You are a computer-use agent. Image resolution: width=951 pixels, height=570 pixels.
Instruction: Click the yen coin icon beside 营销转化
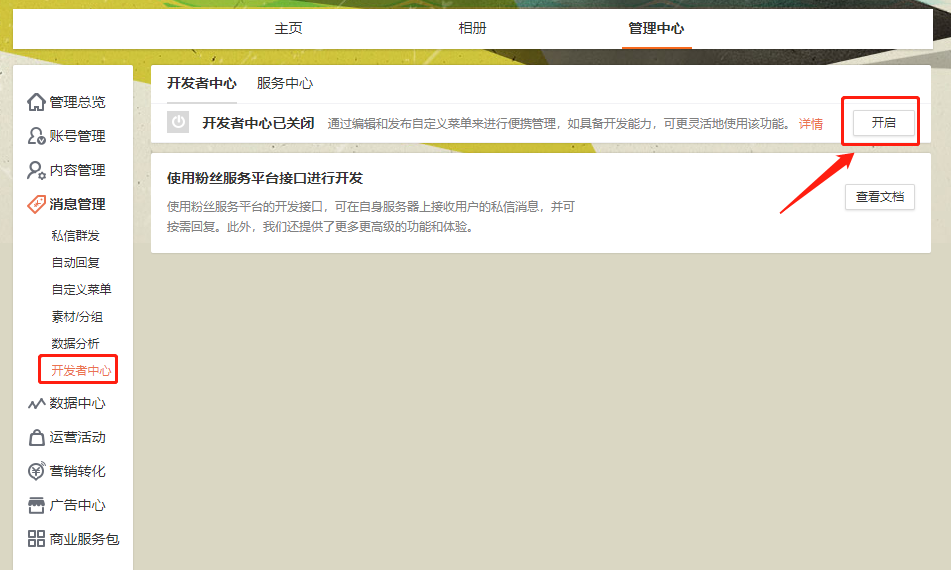tap(36, 471)
